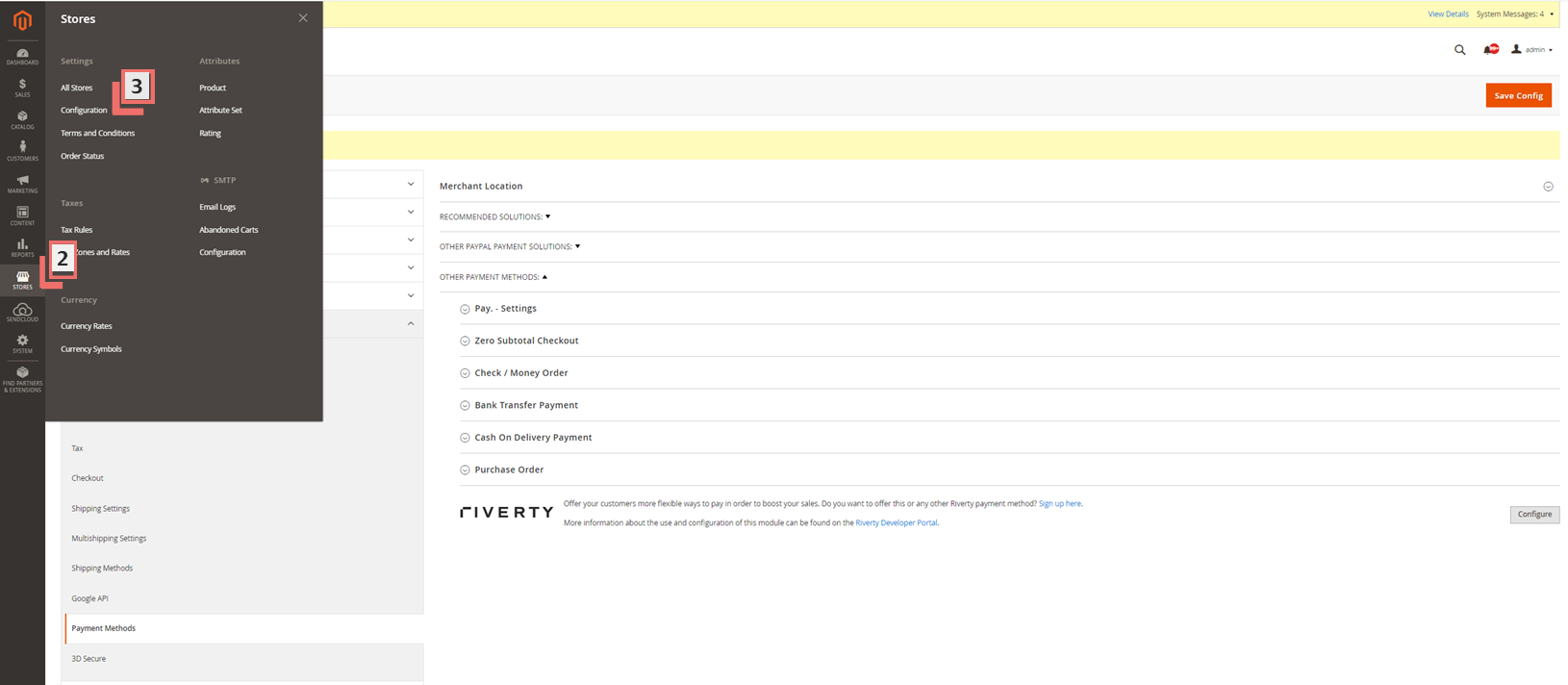
Task: Open the Sales section icon
Action: coord(22,88)
